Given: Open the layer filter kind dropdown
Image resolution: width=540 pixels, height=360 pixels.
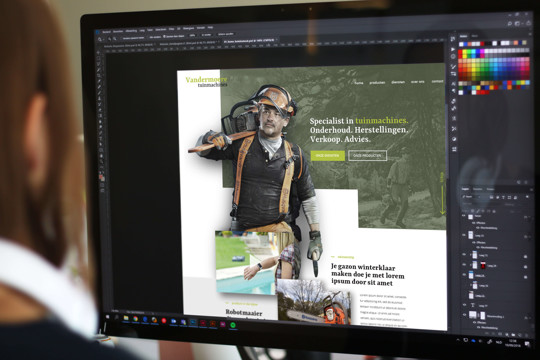Looking at the screenshot, I should [471, 197].
